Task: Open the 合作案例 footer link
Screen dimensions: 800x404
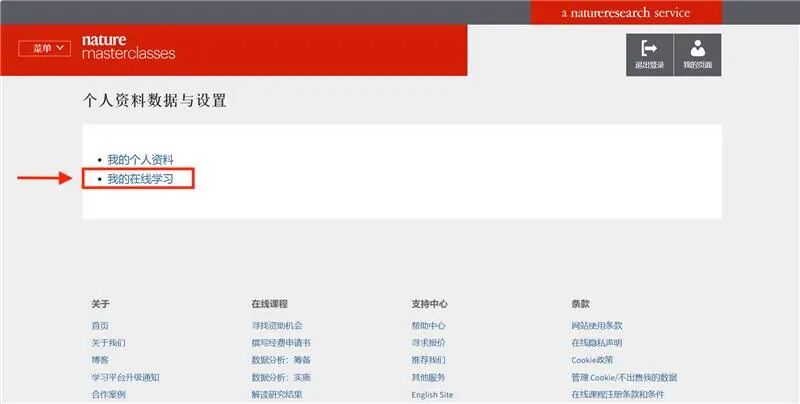Action: 108,394
